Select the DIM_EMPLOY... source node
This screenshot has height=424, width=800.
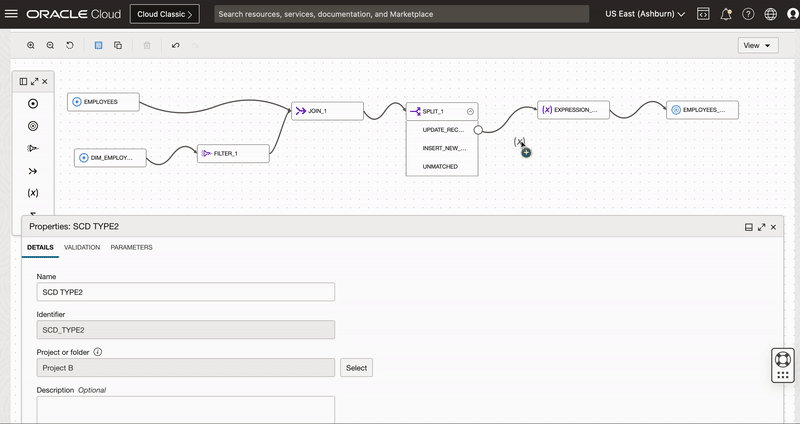click(110, 158)
